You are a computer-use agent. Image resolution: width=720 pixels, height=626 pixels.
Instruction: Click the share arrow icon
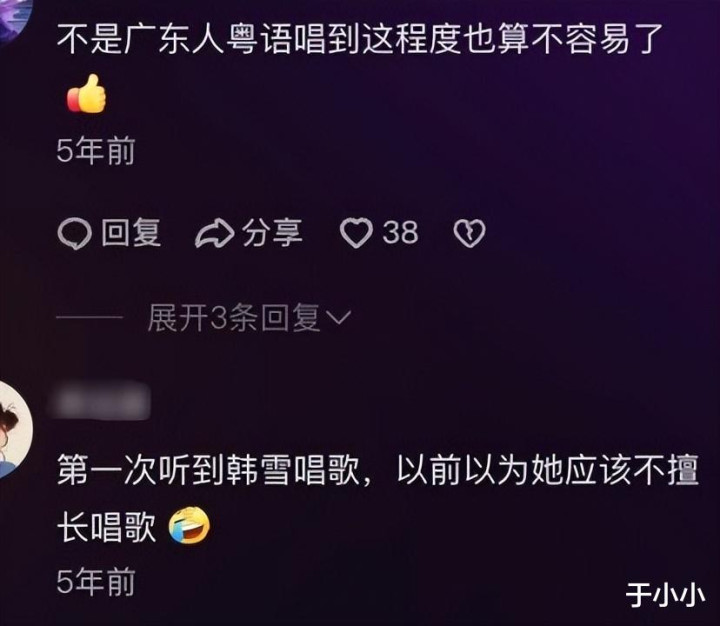tap(214, 233)
